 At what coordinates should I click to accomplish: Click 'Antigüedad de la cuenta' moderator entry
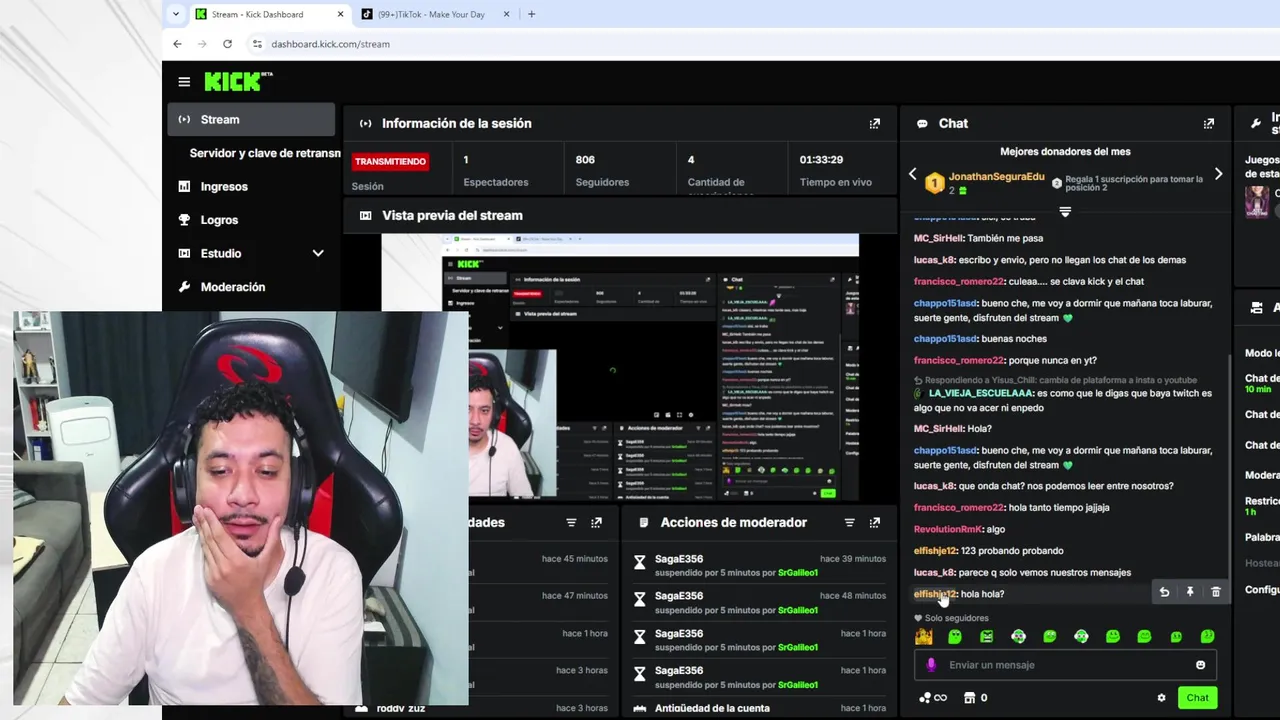tap(712, 708)
